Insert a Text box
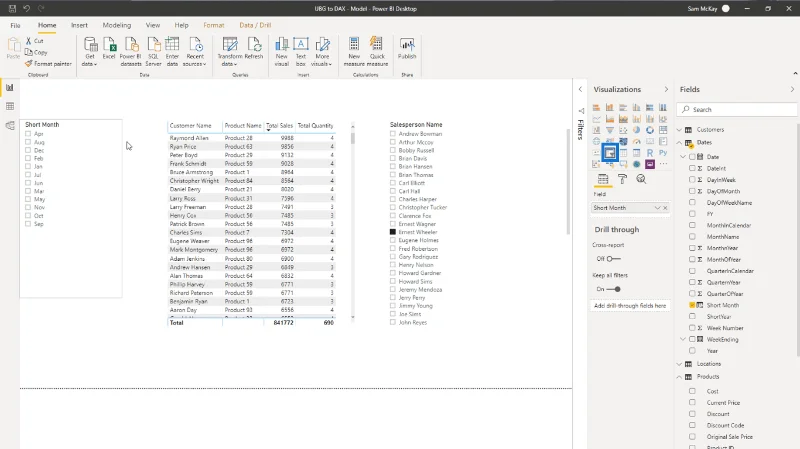This screenshot has width=800, height=449. (301, 52)
